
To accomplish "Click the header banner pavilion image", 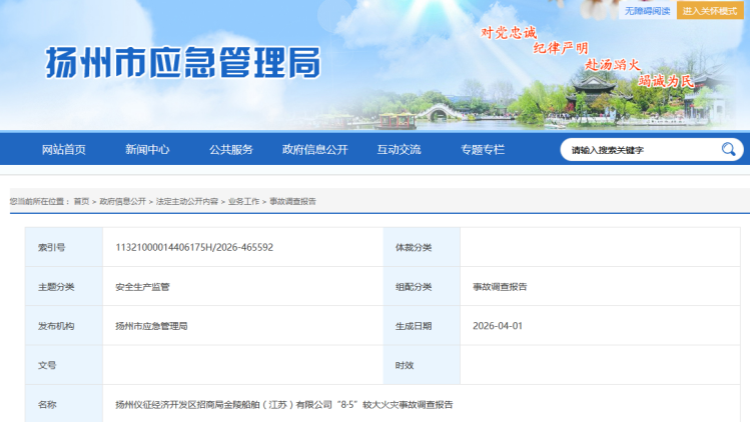I will coord(600,95).
